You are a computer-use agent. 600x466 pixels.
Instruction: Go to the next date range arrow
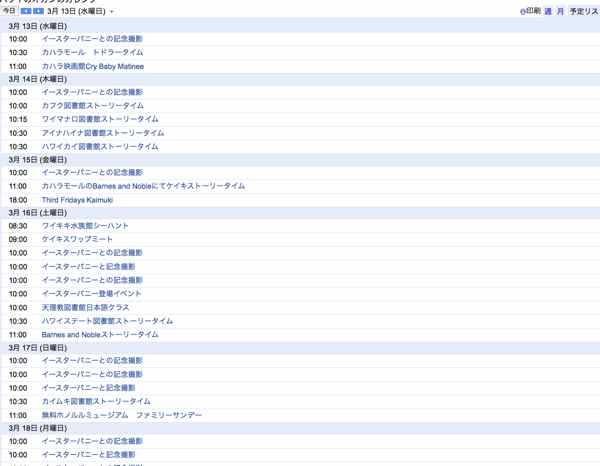point(39,11)
